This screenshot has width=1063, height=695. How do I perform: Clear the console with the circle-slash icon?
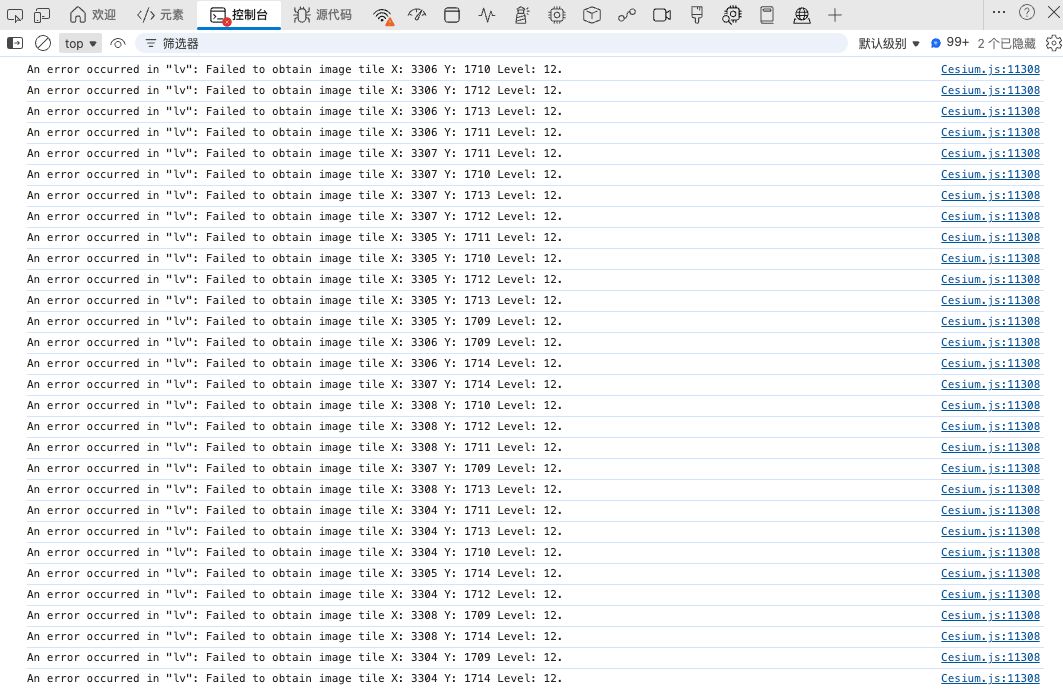pyautogui.click(x=43, y=43)
